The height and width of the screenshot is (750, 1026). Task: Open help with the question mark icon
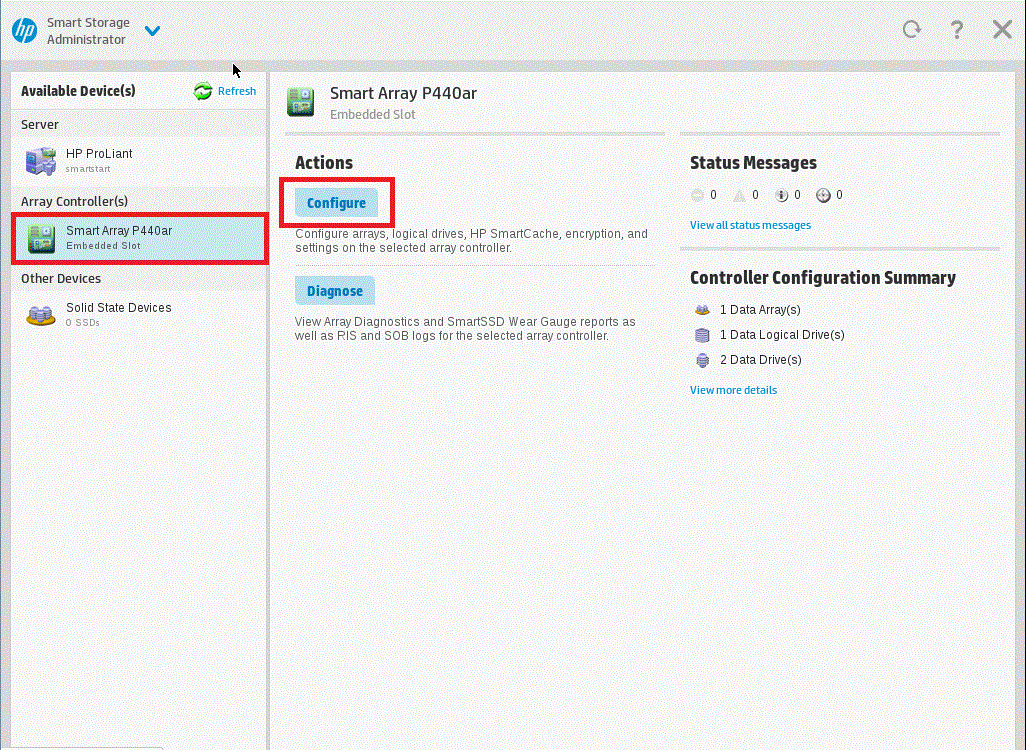click(956, 29)
